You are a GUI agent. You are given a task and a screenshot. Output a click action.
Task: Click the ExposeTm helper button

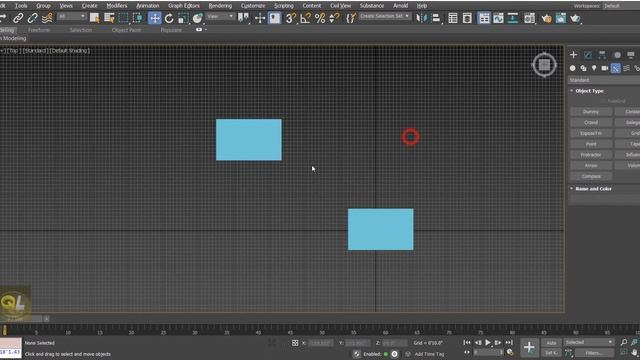click(591, 133)
